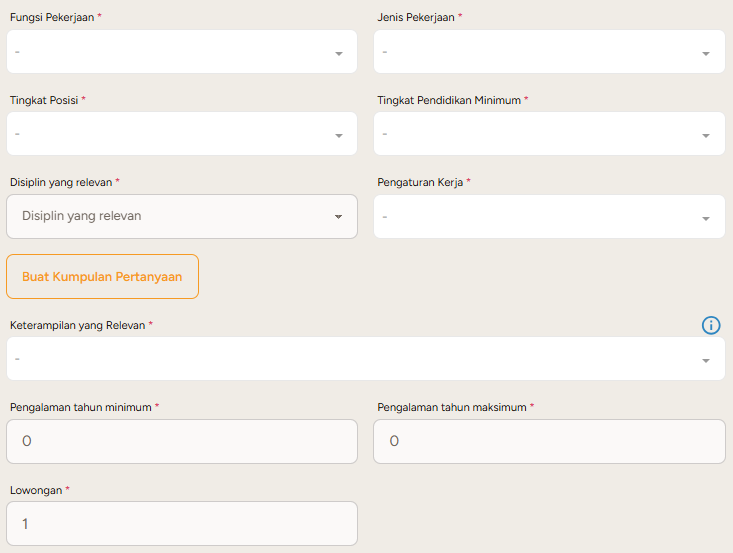Open the Pengaturan Kerja dropdown
The image size is (733, 553).
(538, 217)
